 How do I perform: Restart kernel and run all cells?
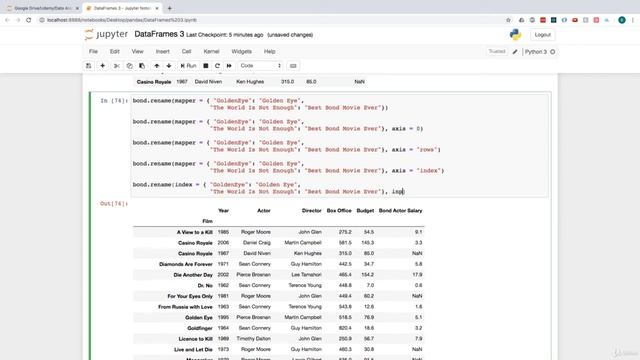coord(229,66)
